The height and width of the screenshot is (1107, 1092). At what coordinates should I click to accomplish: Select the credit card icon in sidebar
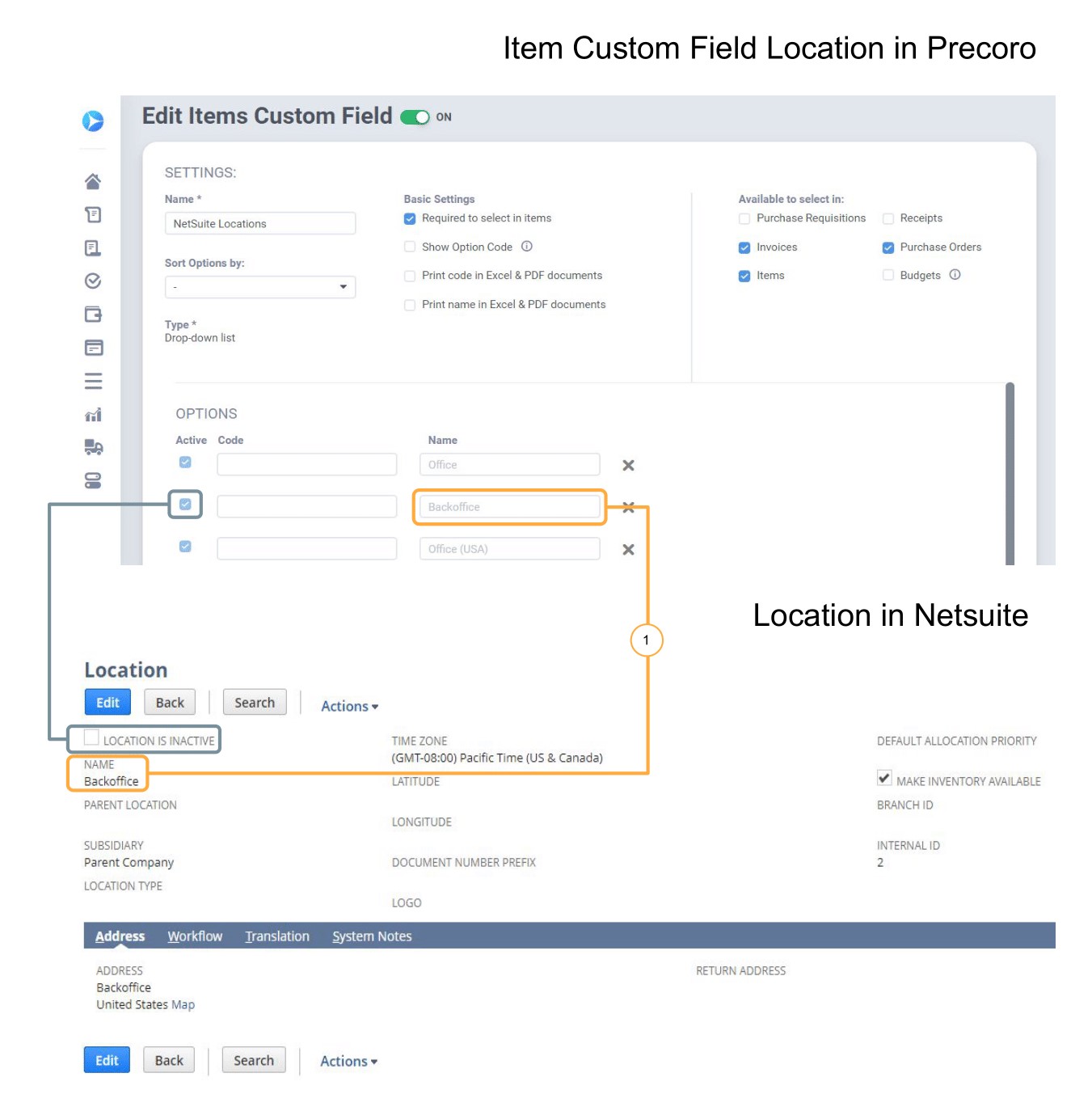pos(93,348)
